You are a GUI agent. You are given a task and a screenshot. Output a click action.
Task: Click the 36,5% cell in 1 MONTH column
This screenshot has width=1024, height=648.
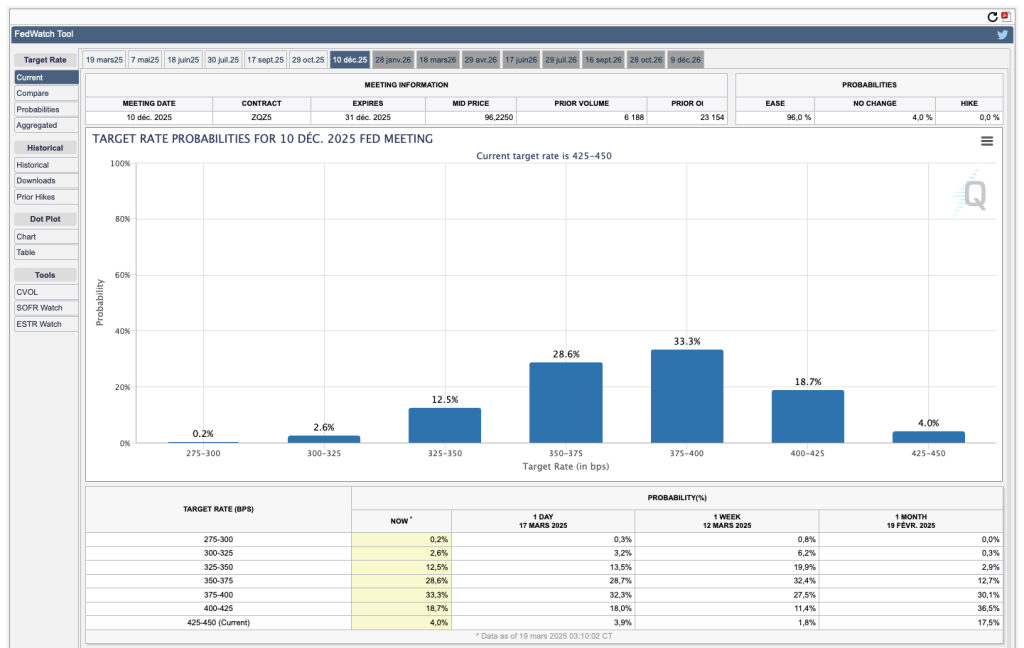pyautogui.click(x=911, y=609)
